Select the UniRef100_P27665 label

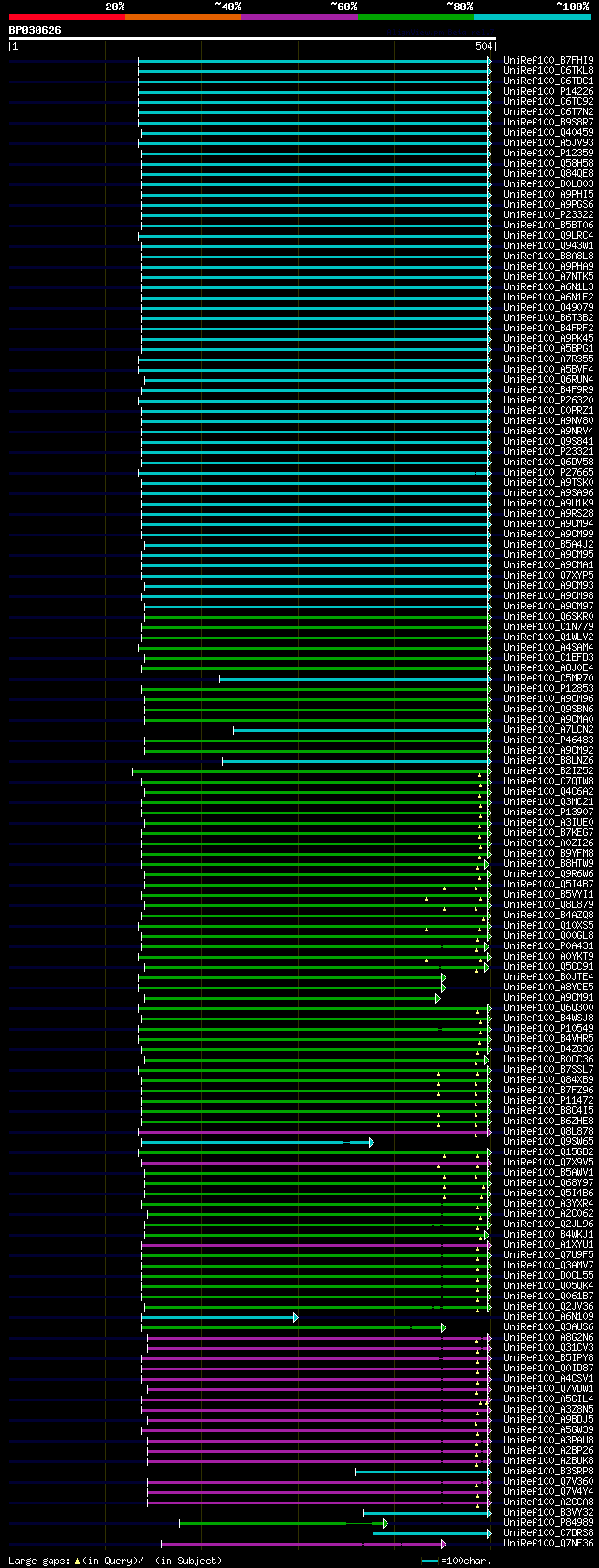coord(548,472)
